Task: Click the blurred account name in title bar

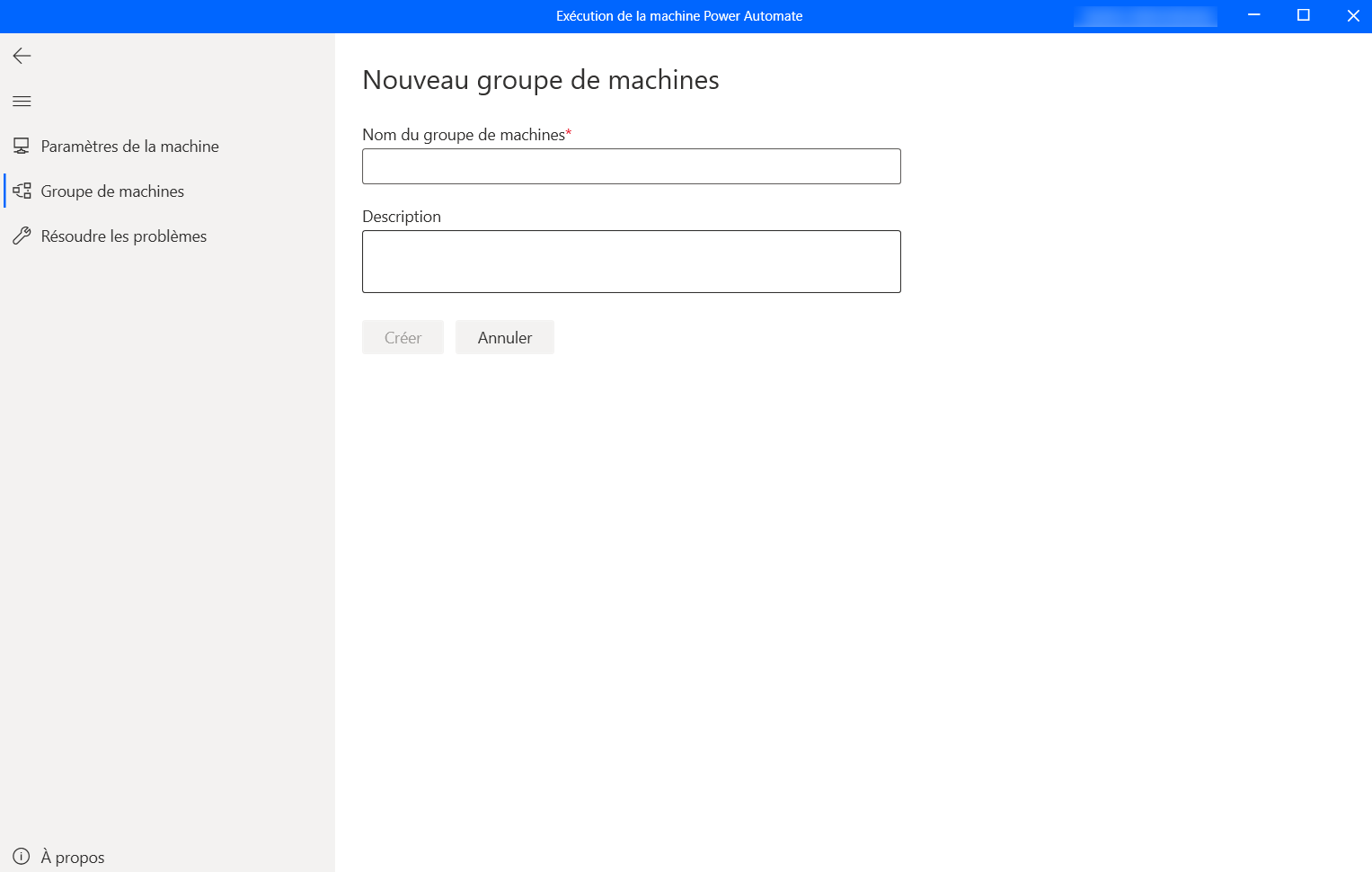Action: point(1146,16)
